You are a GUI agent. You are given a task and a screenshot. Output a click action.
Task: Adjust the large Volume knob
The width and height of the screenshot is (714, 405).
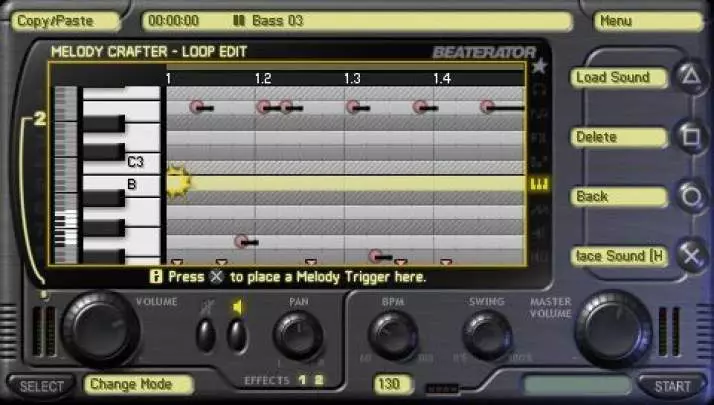(101, 329)
